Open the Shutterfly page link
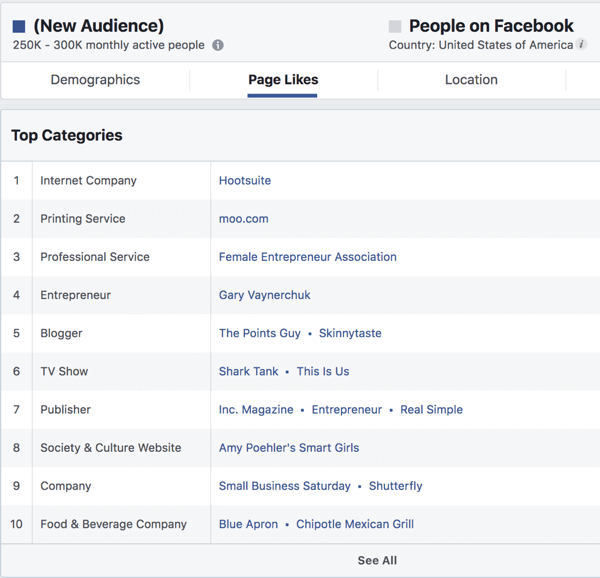 click(395, 486)
